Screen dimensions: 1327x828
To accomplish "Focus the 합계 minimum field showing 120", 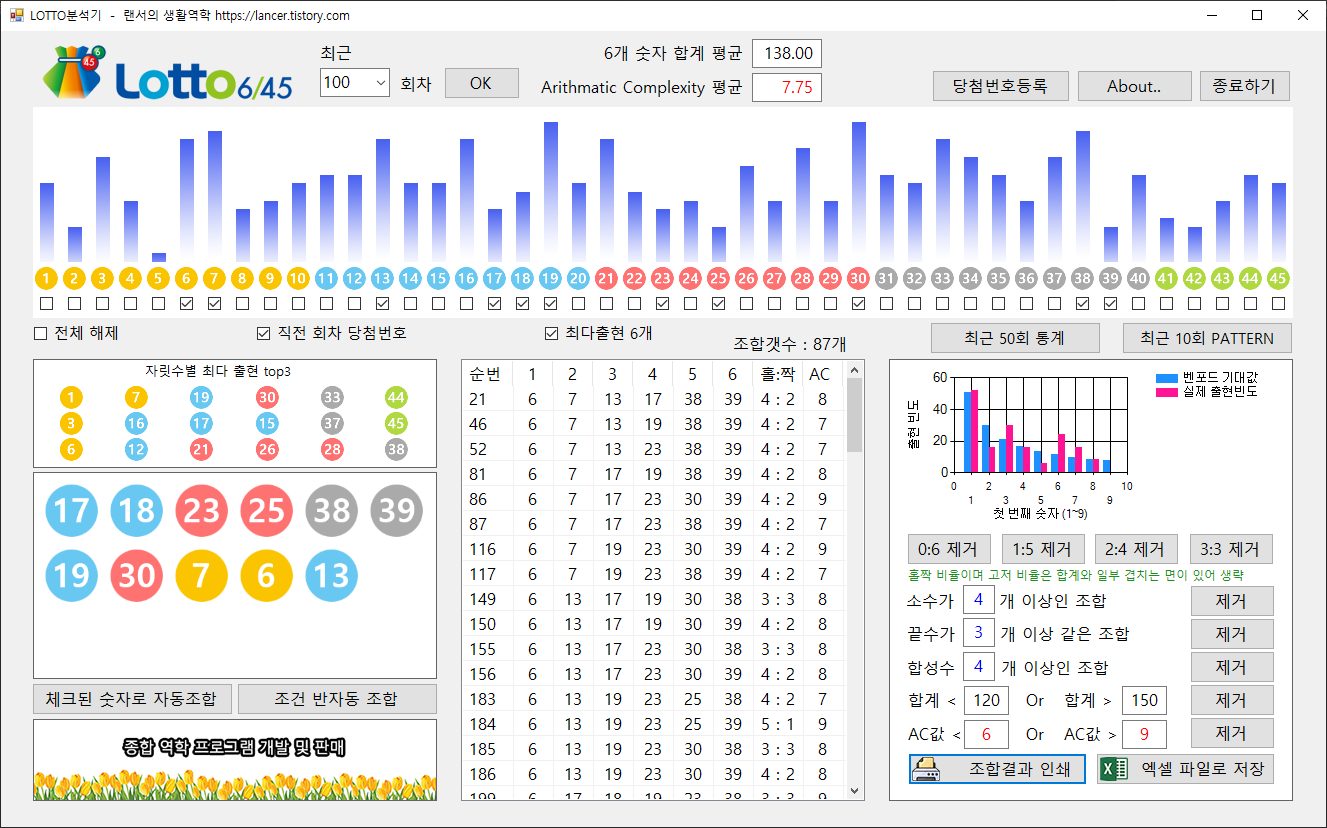I will point(986,700).
